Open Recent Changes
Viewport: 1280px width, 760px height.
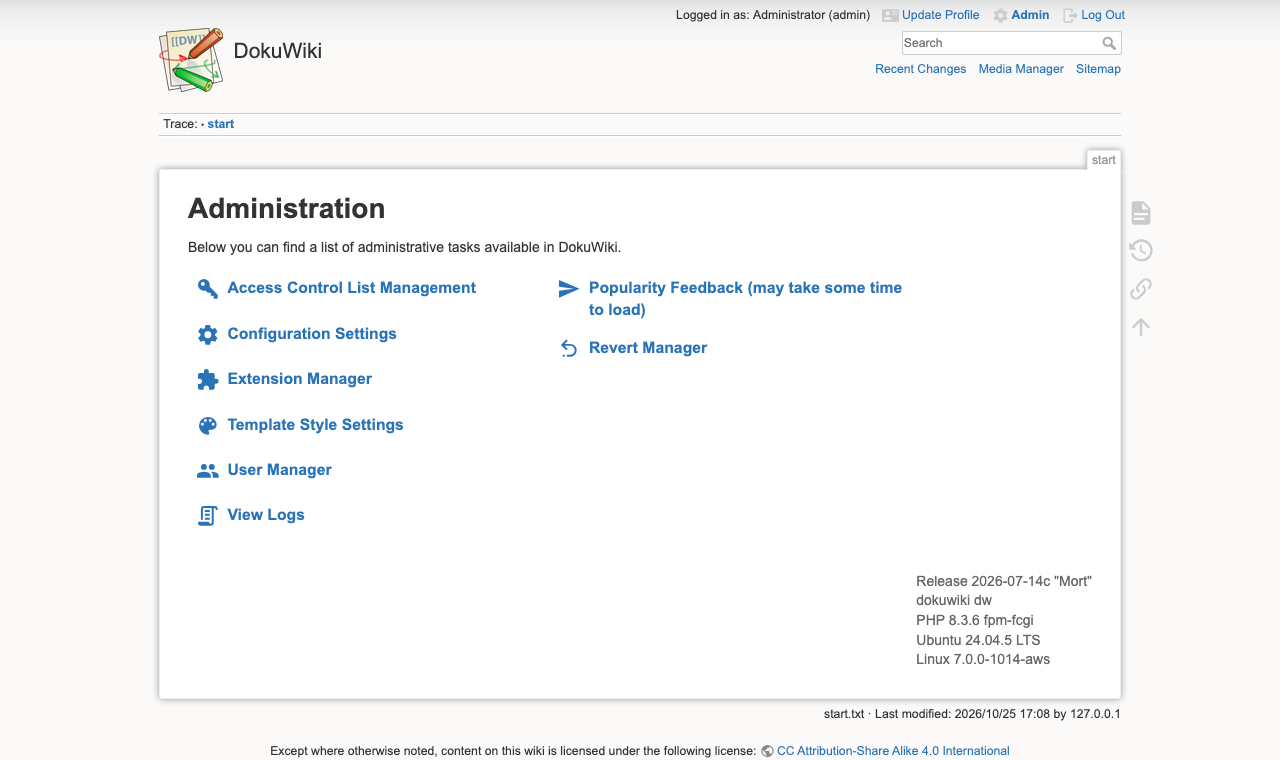pyautogui.click(x=921, y=69)
